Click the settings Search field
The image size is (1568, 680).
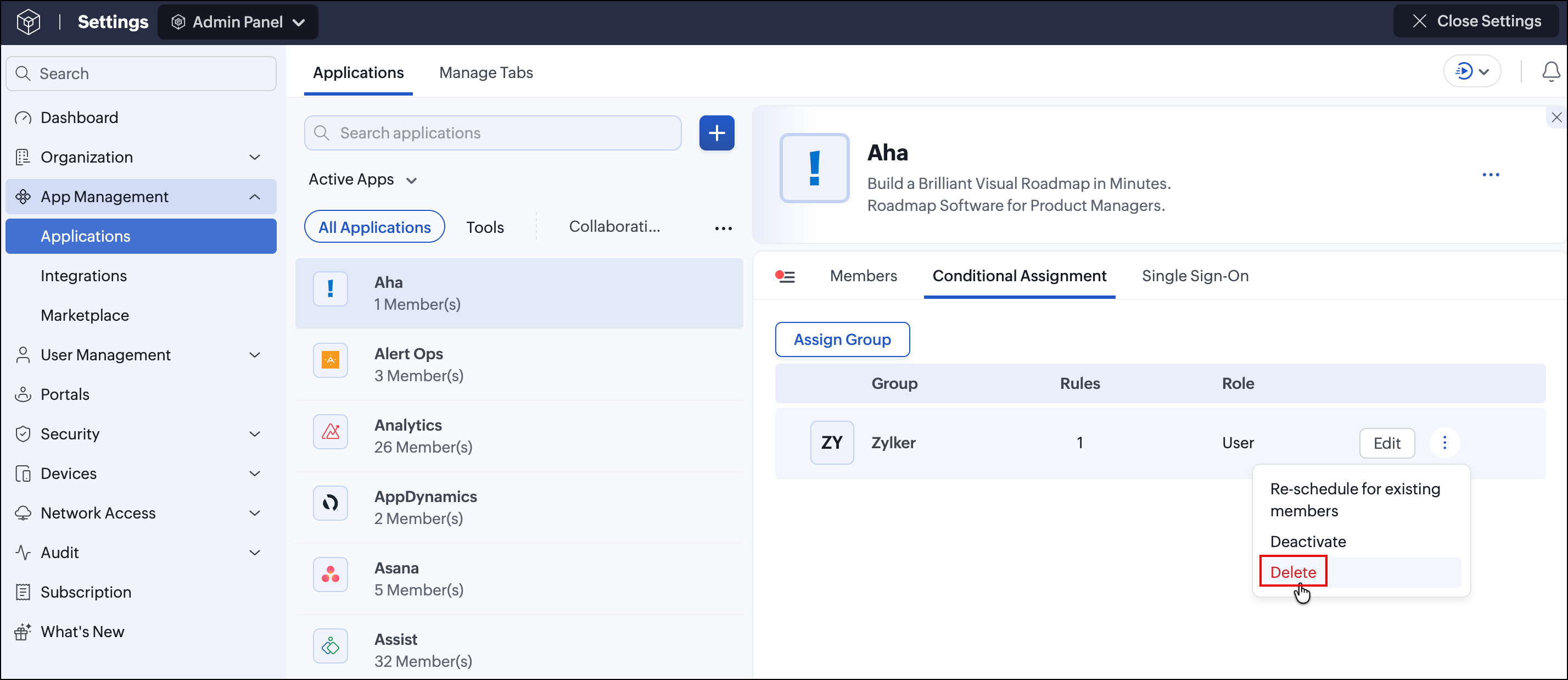pos(141,74)
